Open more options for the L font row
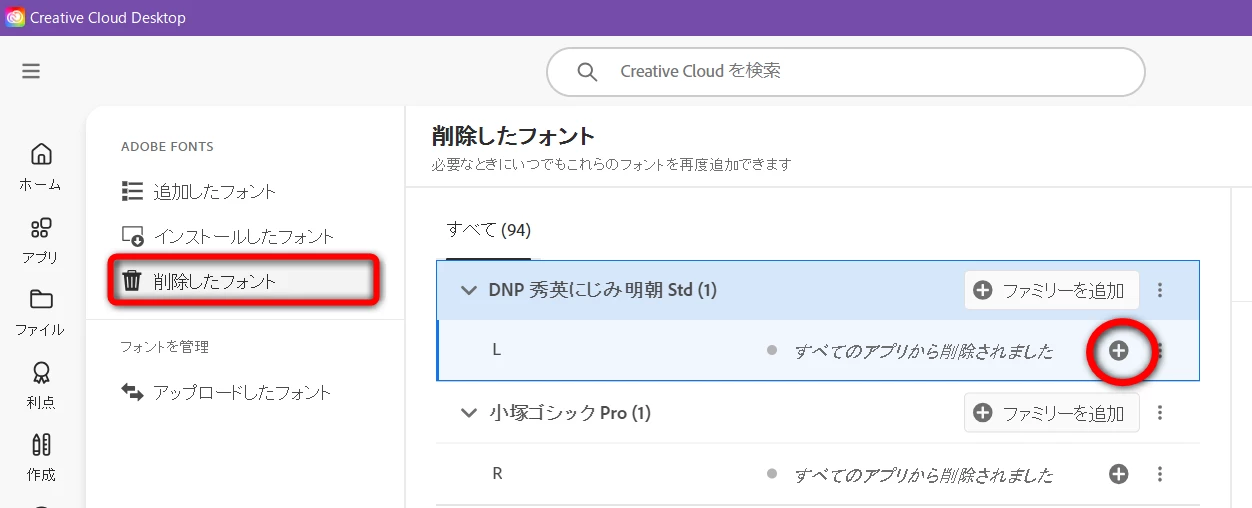Viewport: 1252px width, 508px height. pos(1160,351)
